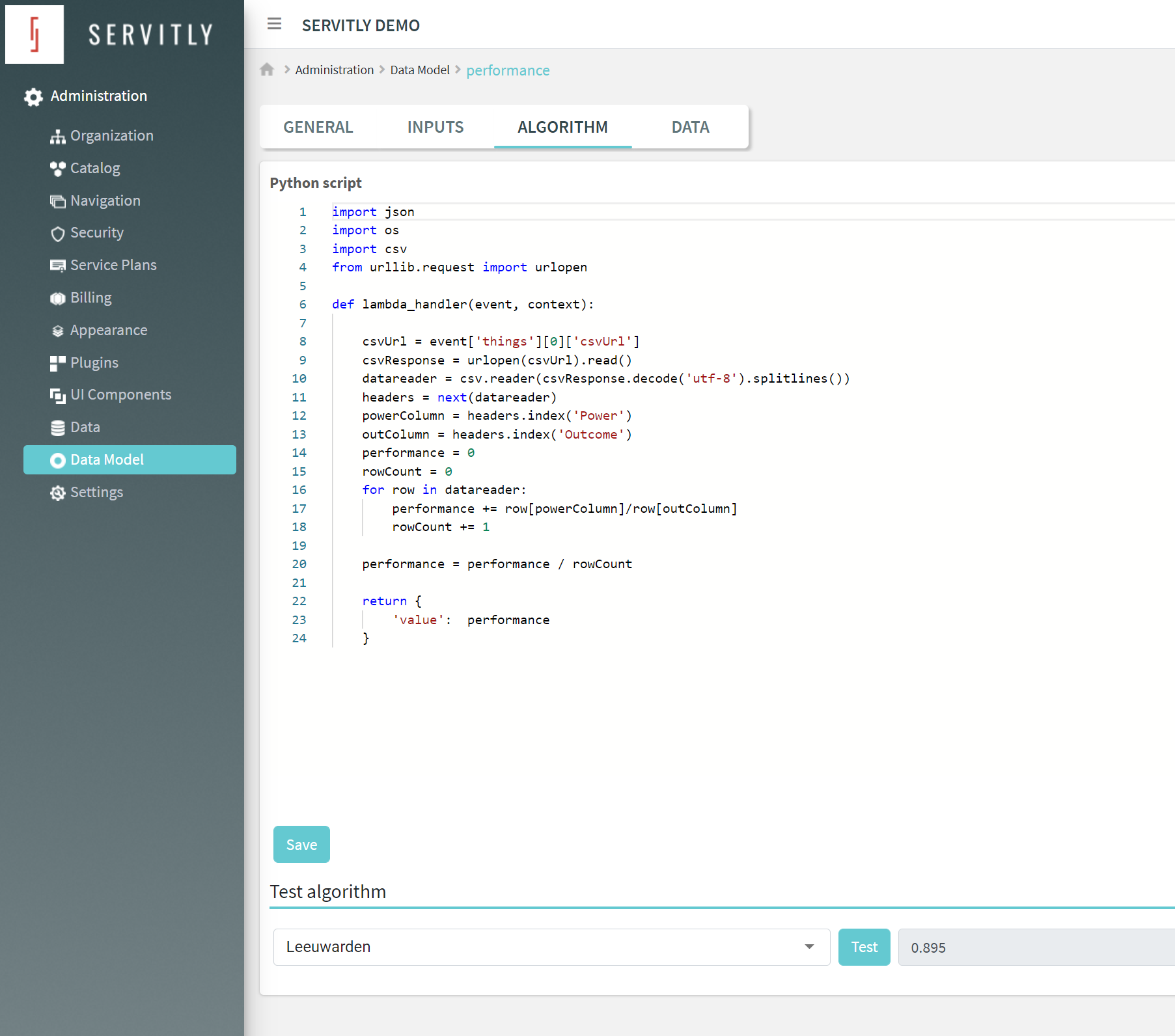This screenshot has height=1036, width=1175.
Task: Click the Administration sidebar header
Action: click(99, 96)
